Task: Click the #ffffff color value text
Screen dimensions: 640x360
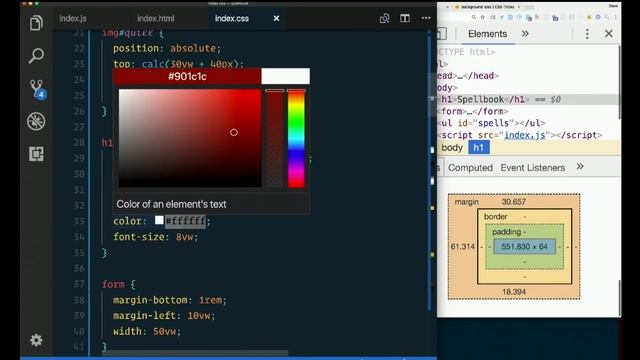Action: click(186, 221)
